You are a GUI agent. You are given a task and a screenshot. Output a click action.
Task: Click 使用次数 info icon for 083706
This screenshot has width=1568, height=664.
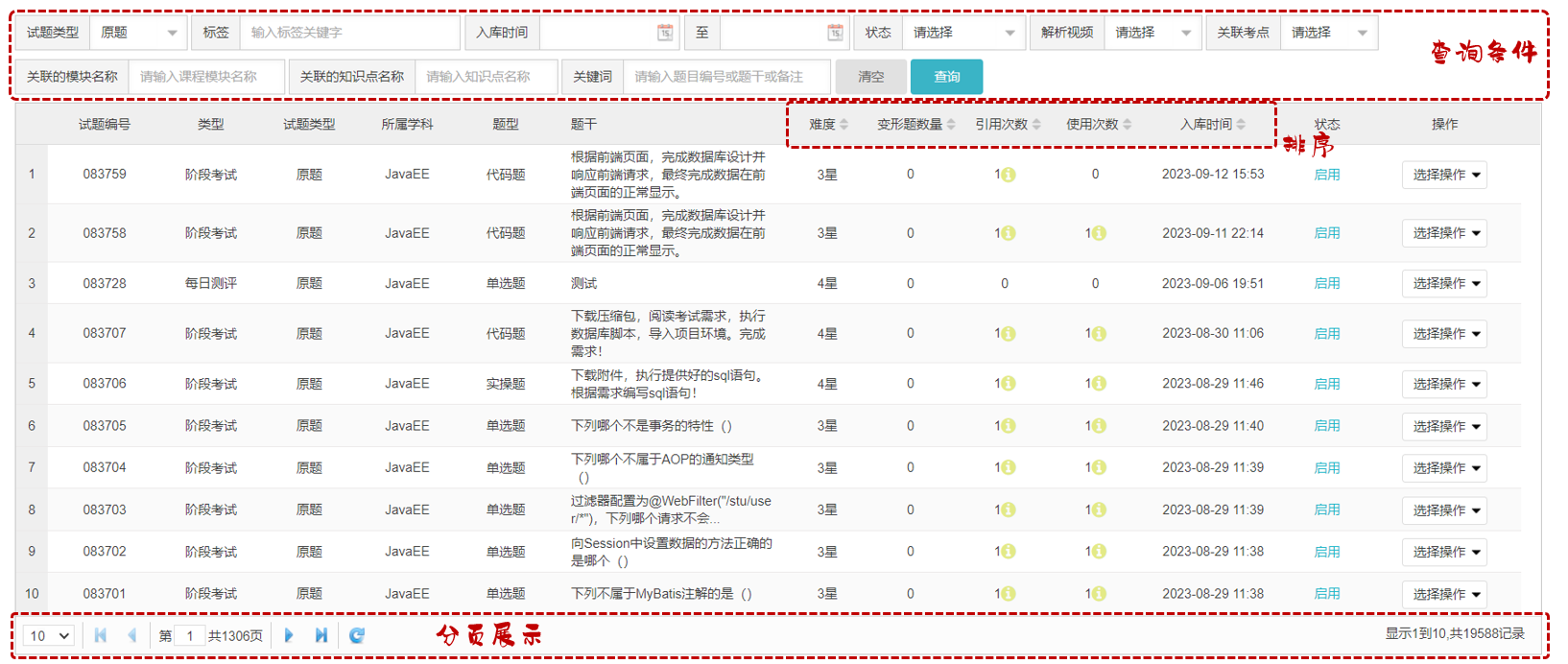pos(1099,384)
